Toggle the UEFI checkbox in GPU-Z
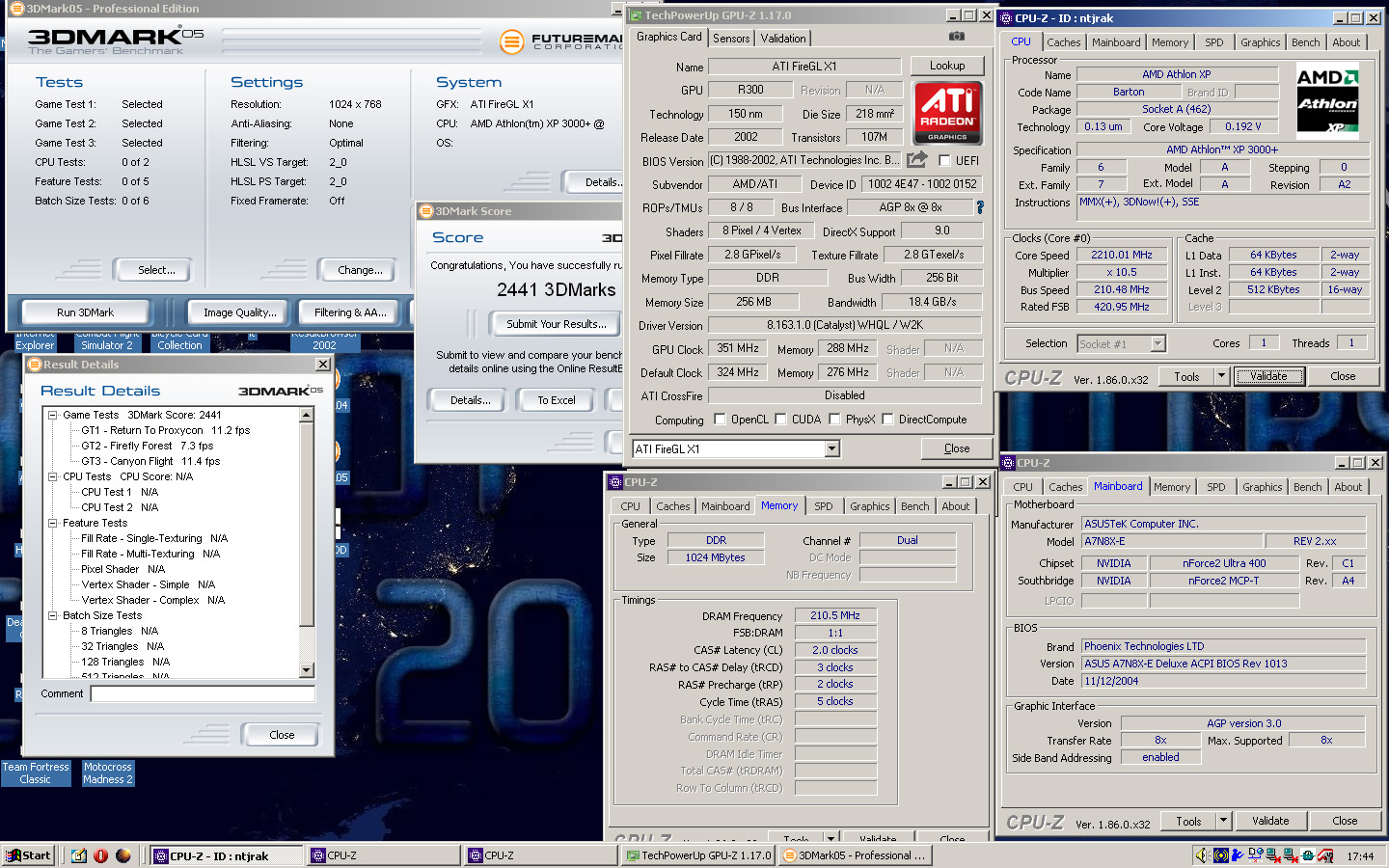This screenshot has width=1389, height=868. 944,161
